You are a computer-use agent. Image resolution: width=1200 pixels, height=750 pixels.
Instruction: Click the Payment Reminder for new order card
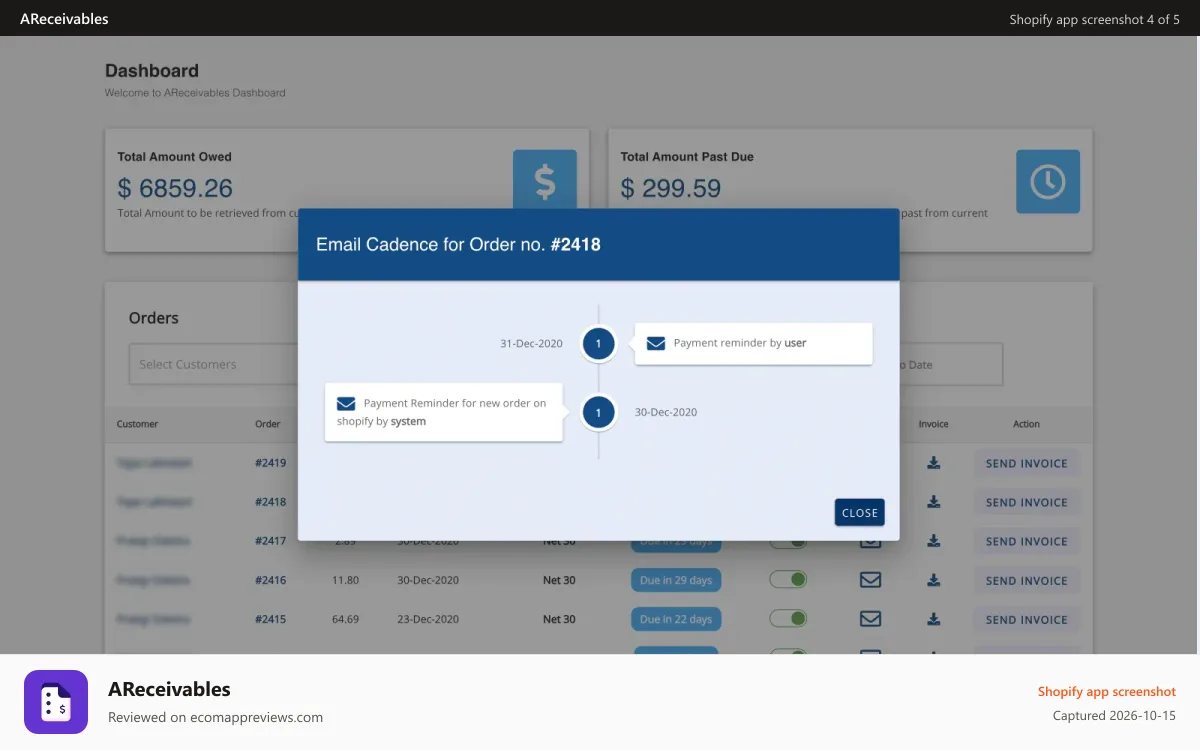(444, 412)
